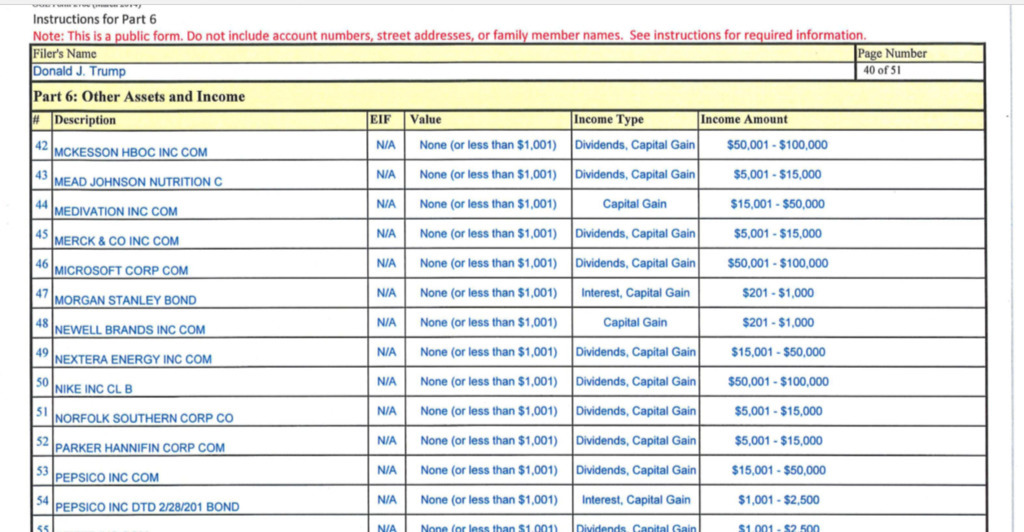1024x532 pixels.
Task: Click the EIF column header
Action: (381, 120)
